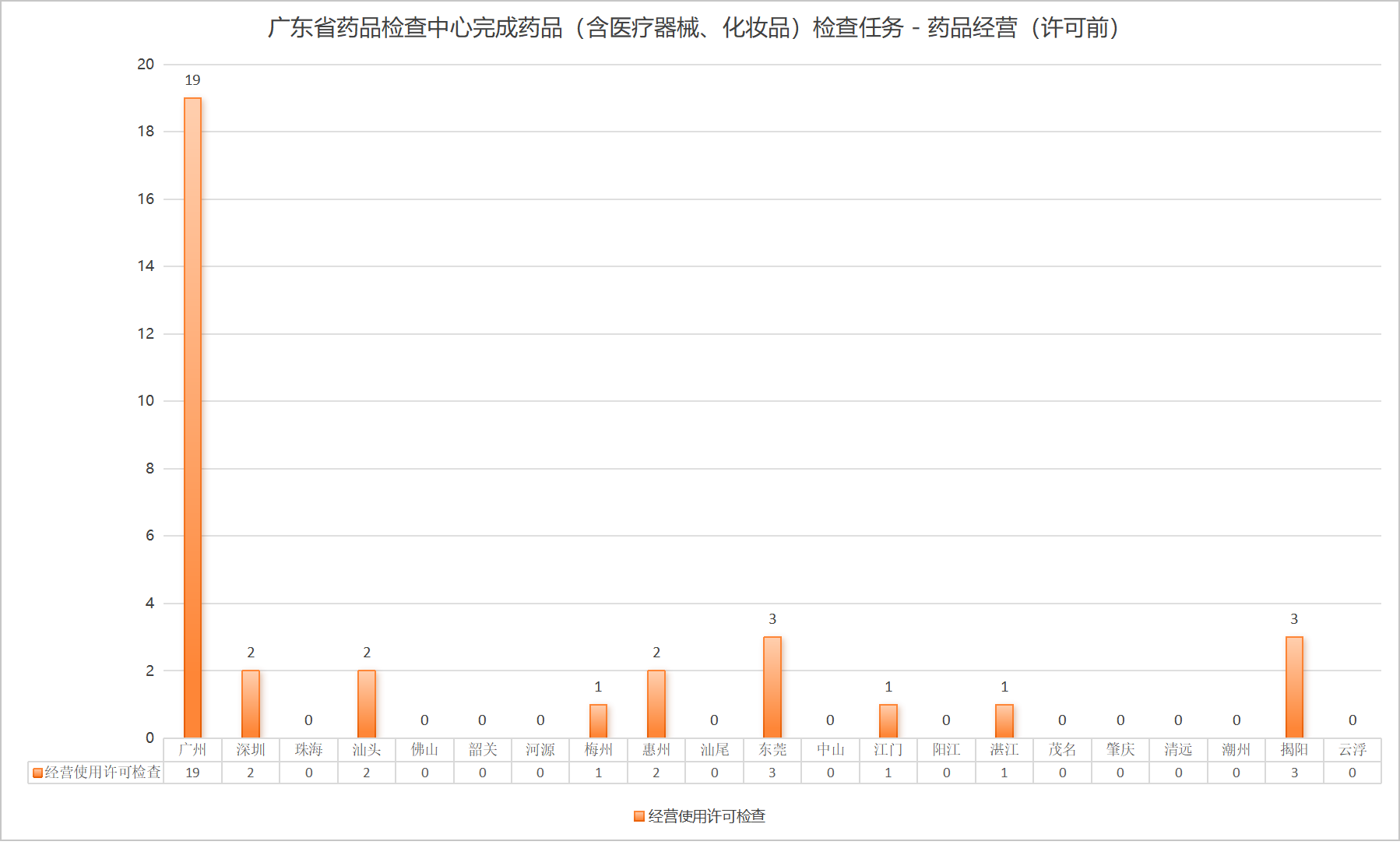Image resolution: width=1400 pixels, height=852 pixels.
Task: Click the y-axis label 10
Action: (146, 401)
